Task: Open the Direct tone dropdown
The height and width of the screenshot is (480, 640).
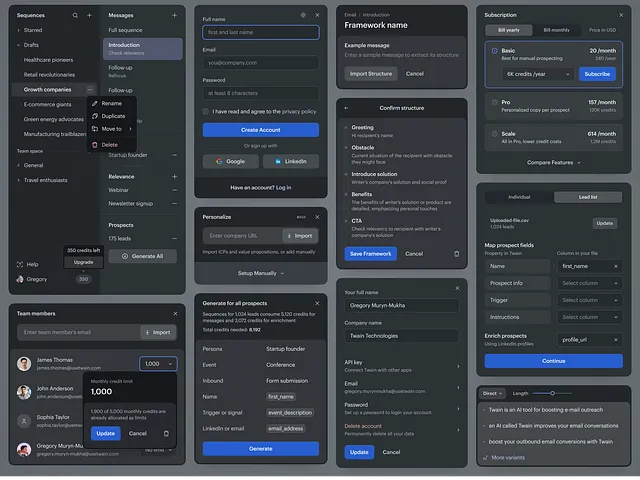Action: (x=491, y=393)
